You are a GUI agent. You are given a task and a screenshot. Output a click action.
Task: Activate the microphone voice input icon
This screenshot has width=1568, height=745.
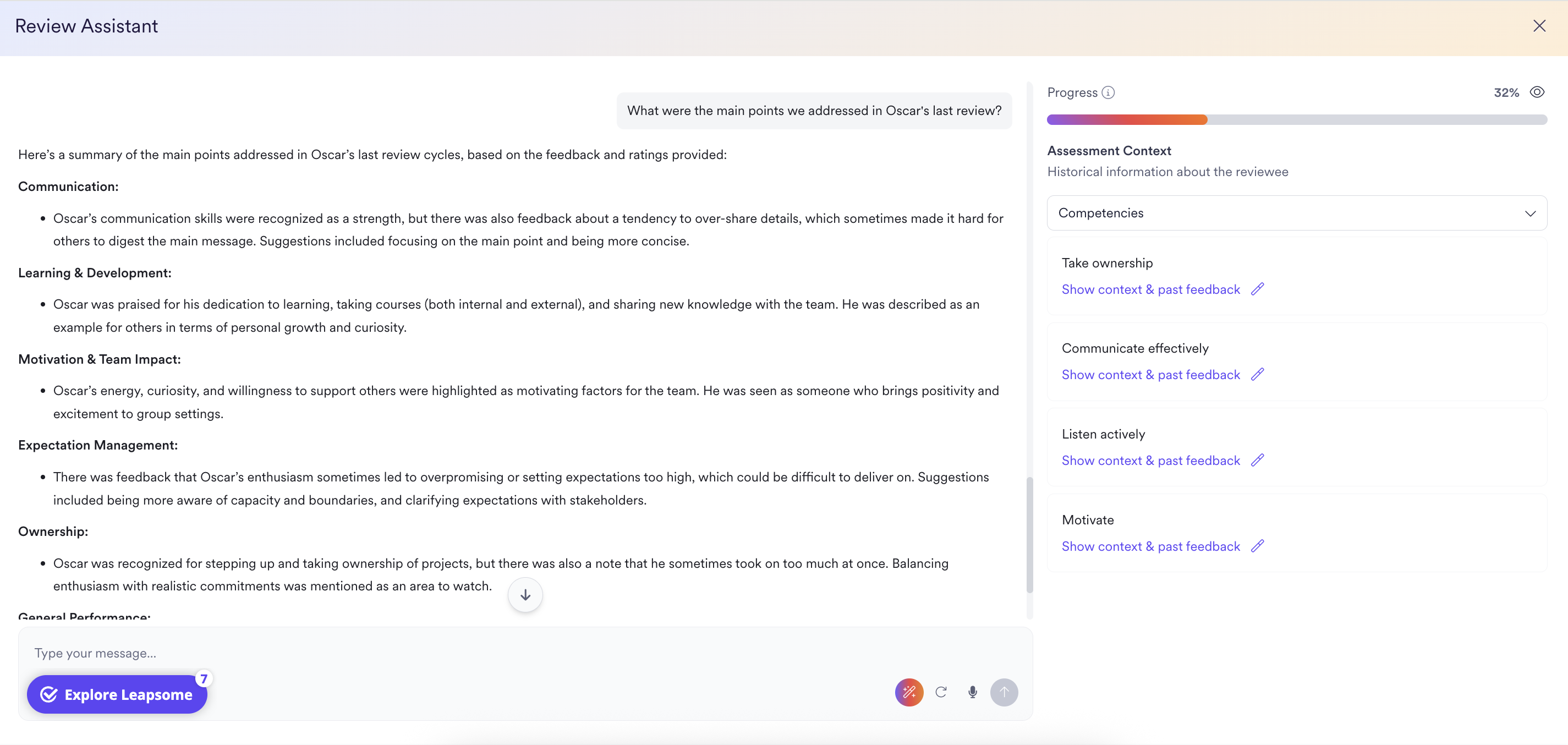(x=972, y=692)
